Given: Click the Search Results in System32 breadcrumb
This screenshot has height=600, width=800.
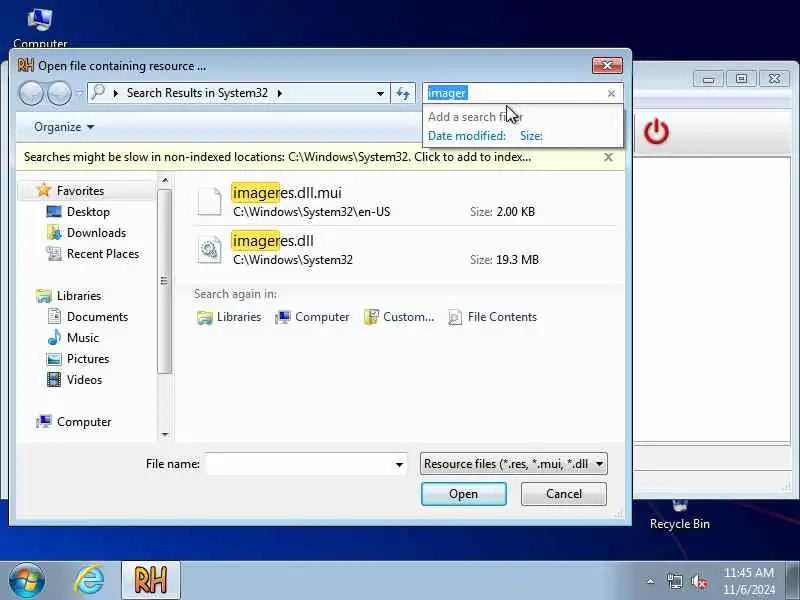Looking at the screenshot, I should [x=197, y=93].
